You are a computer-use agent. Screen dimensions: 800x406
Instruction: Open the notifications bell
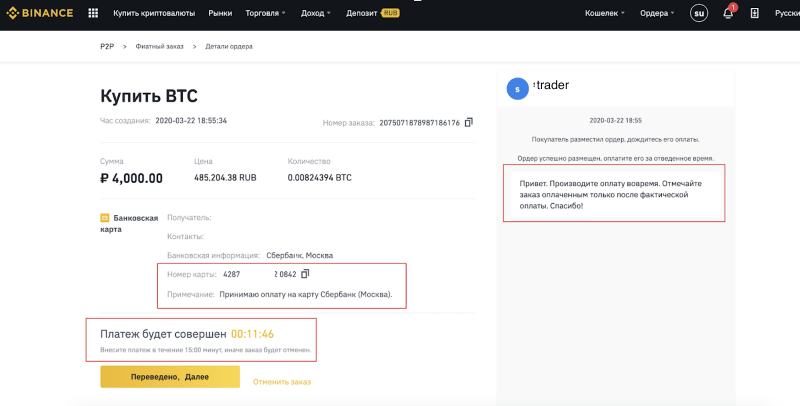tap(728, 14)
